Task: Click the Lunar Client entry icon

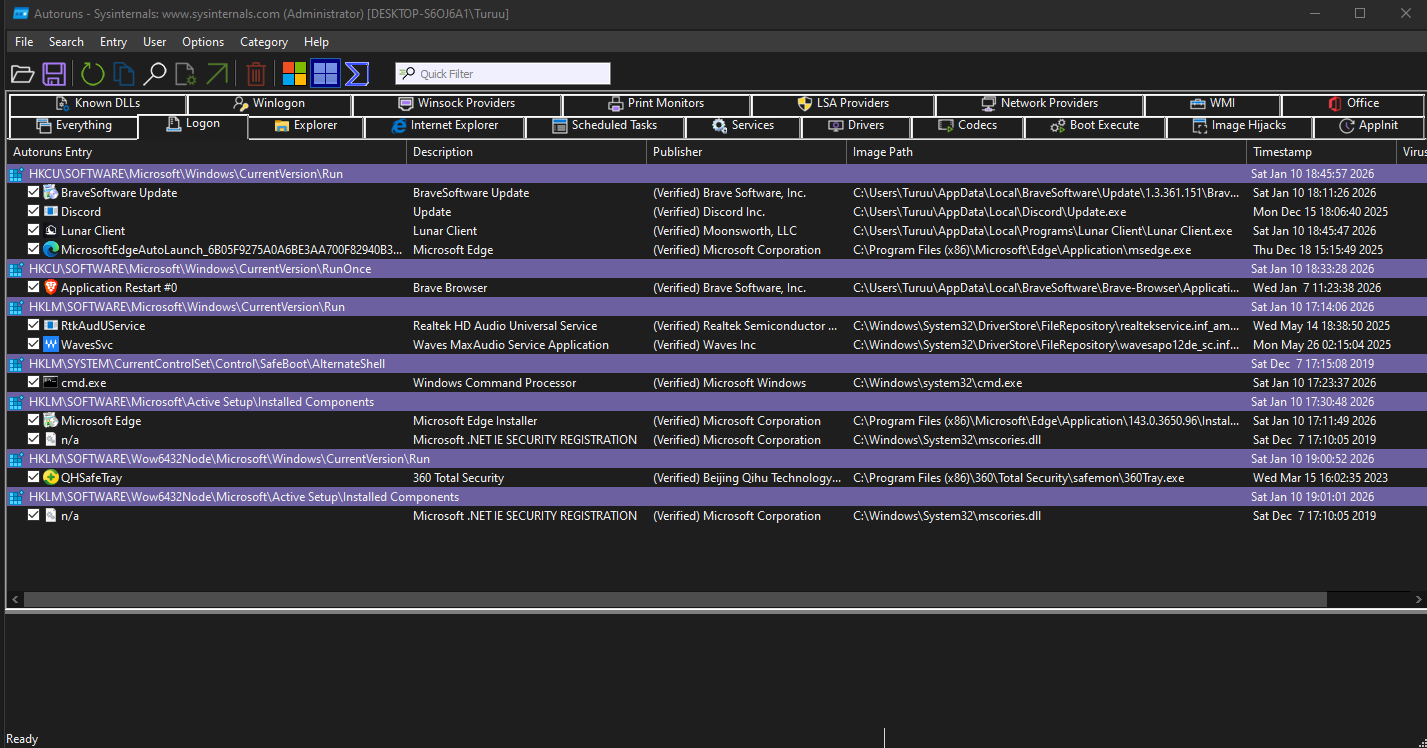Action: pos(51,231)
